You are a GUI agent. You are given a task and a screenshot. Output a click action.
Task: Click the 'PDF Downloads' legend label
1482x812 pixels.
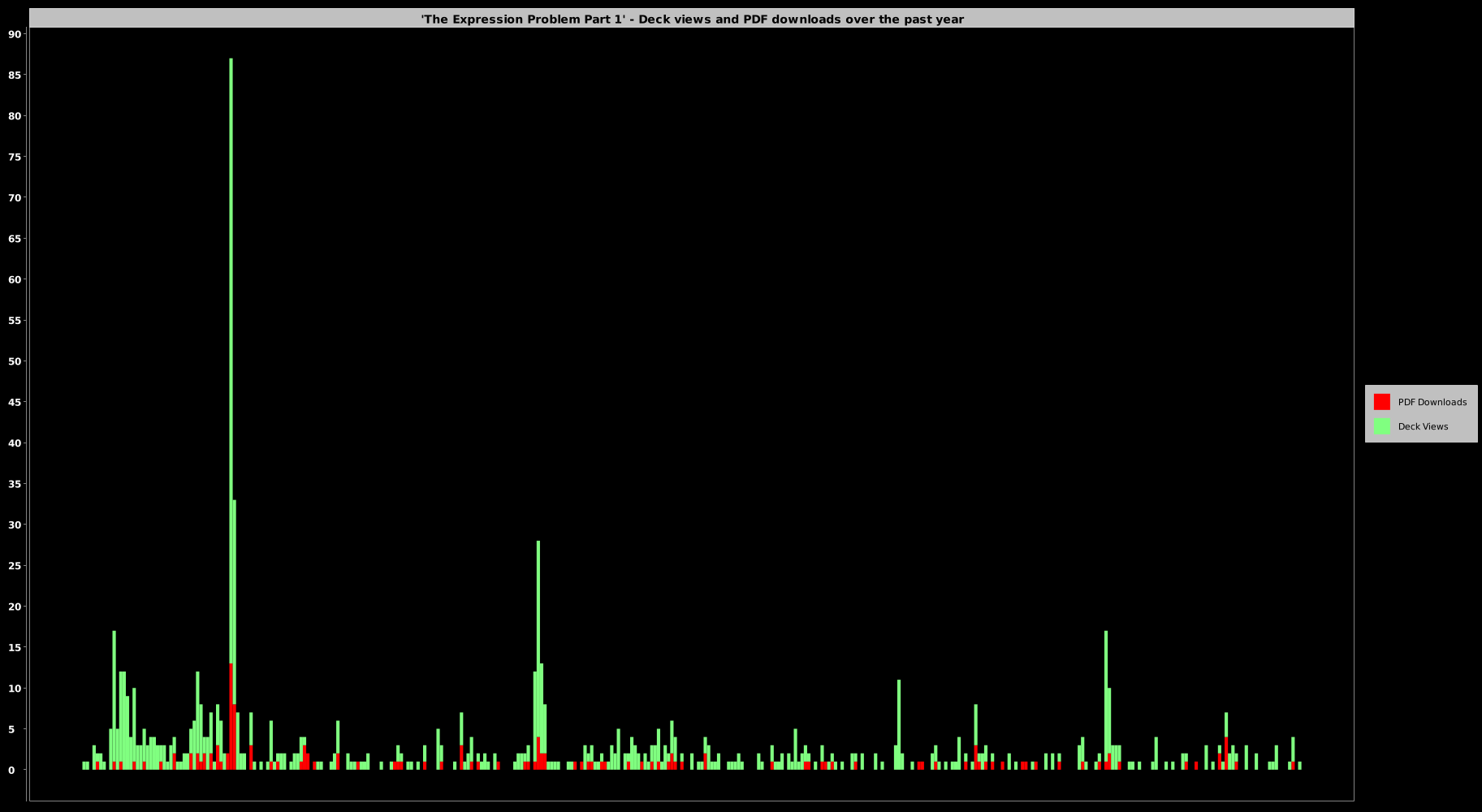(1432, 402)
